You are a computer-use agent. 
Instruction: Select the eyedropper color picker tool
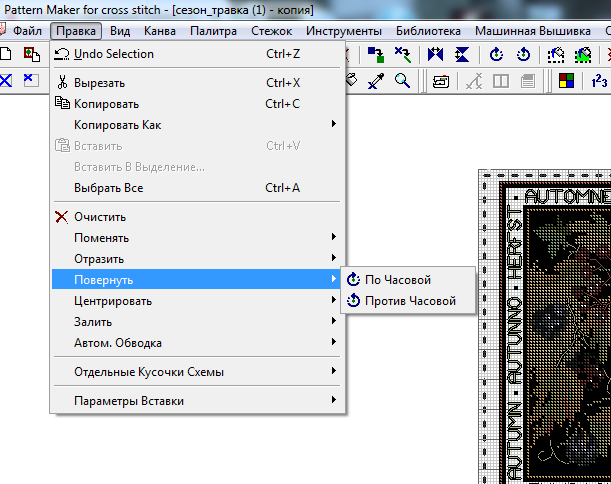[x=377, y=80]
